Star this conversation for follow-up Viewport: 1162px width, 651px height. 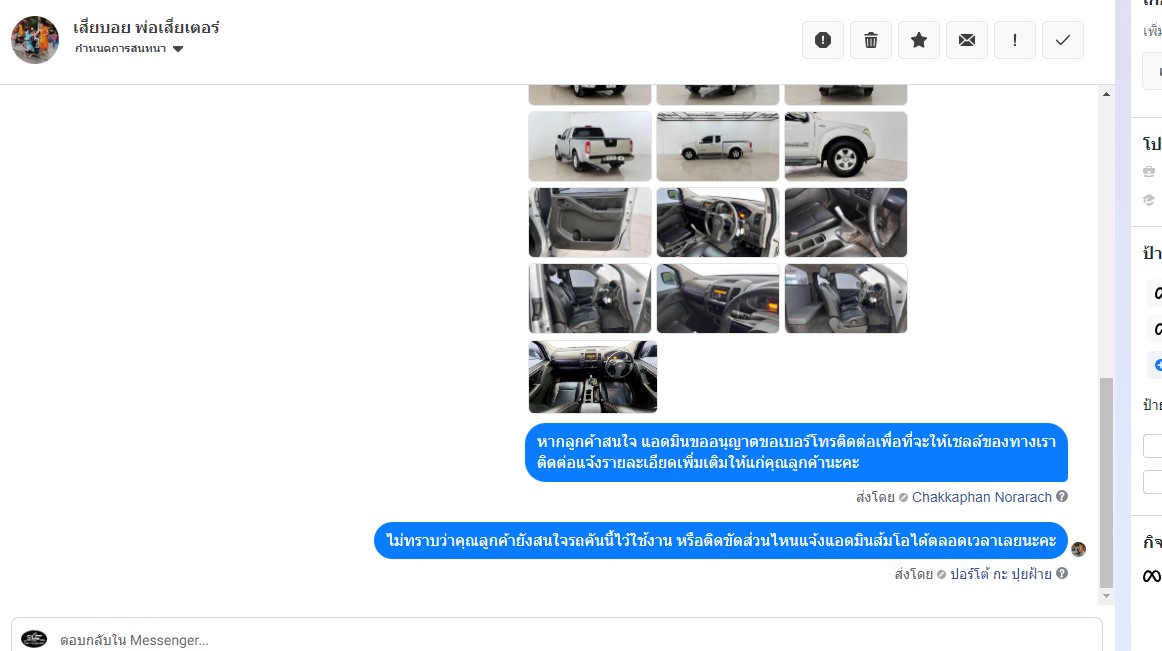[x=919, y=40]
